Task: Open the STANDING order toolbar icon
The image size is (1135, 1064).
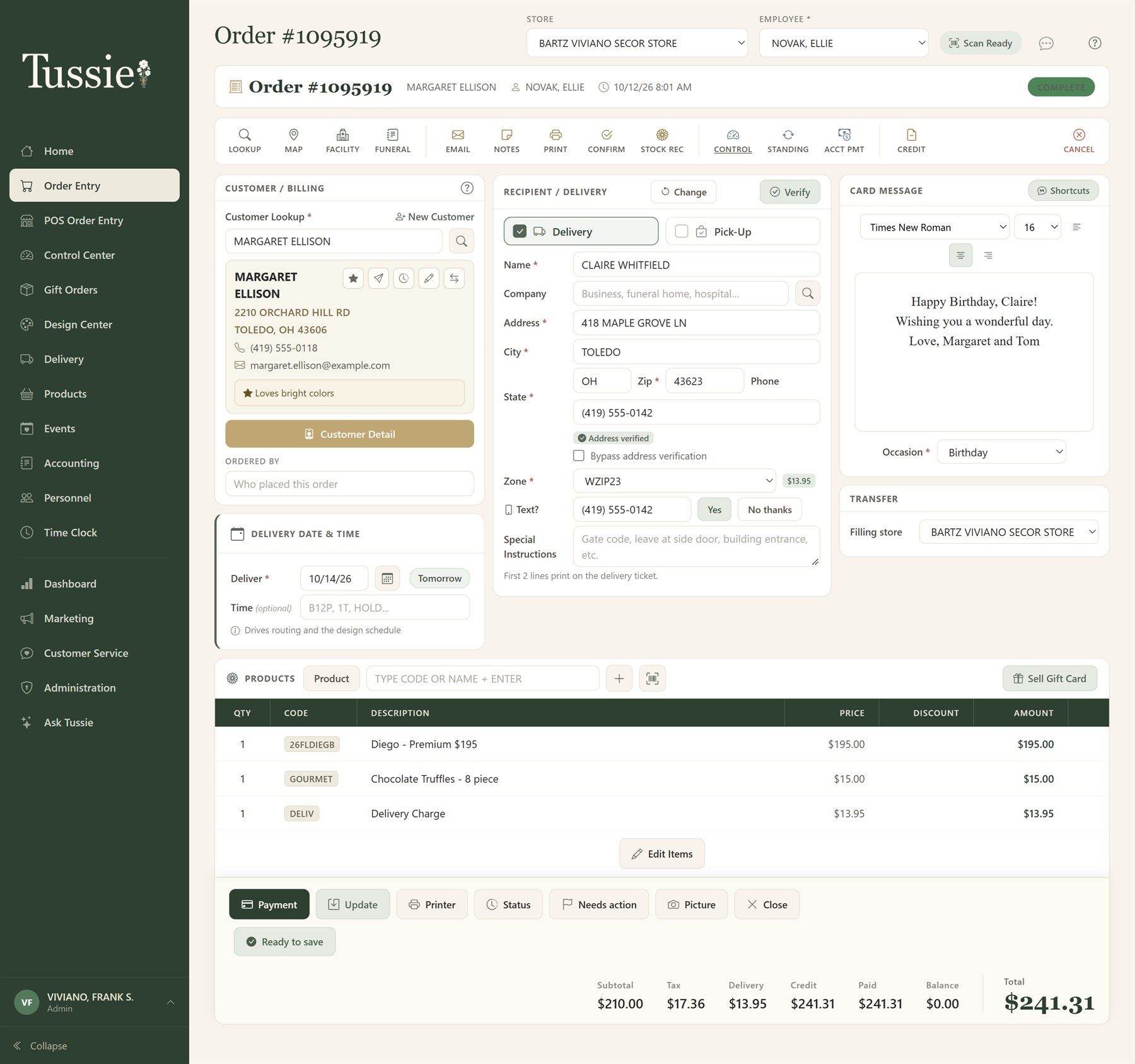Action: (788, 141)
